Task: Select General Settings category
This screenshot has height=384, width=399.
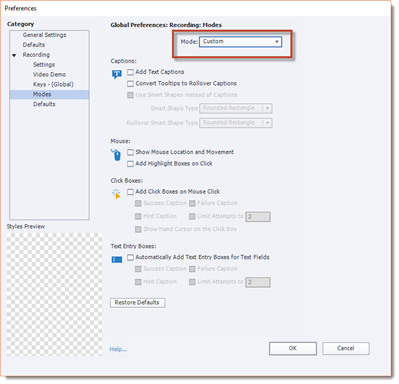Action: 44,35
